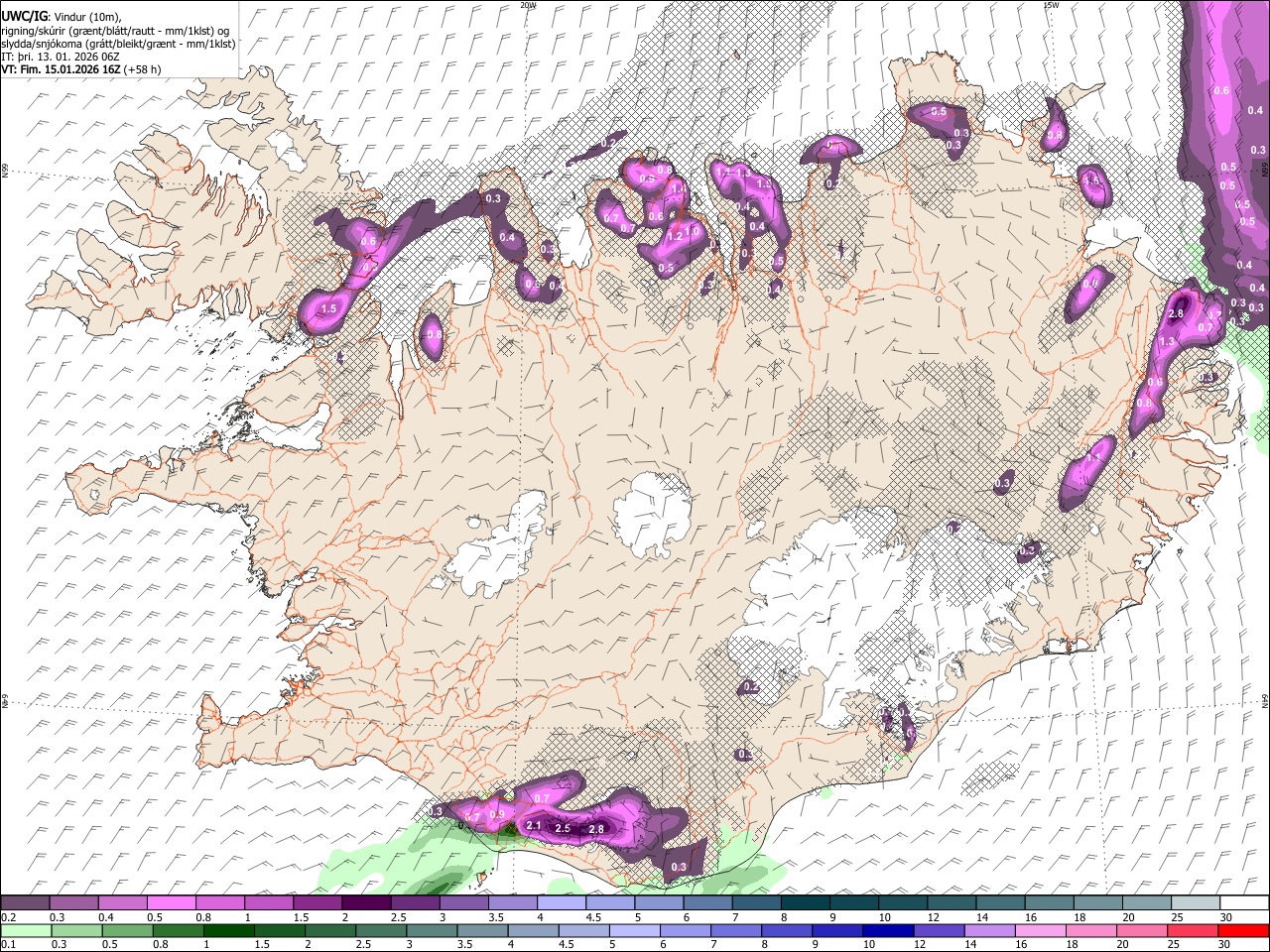Viewport: 1270px width, 952px height.
Task: Click the '2.1' precipitation value on south coast
Action: pyautogui.click(x=533, y=826)
